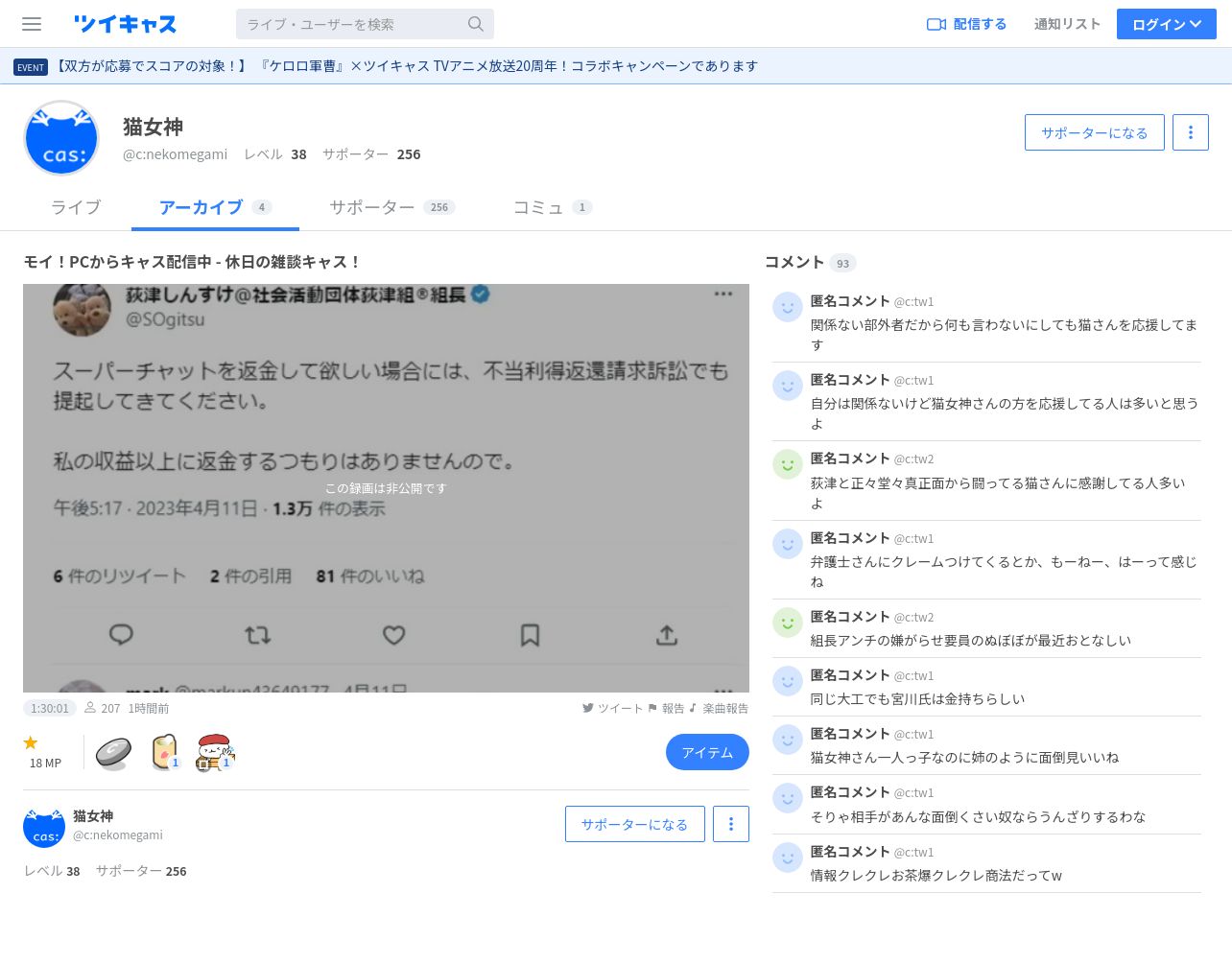Open the アイテム button
This screenshot has height=964, width=1232.
click(x=707, y=752)
